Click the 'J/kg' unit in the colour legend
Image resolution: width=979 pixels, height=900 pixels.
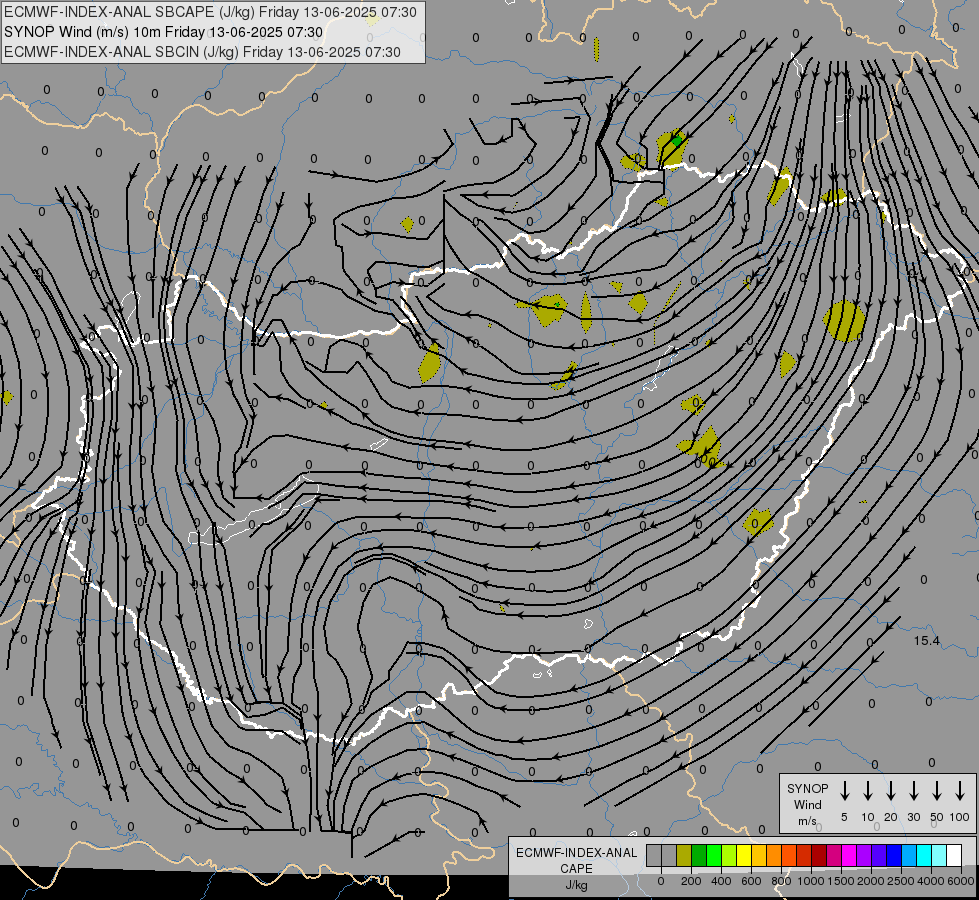(576, 885)
